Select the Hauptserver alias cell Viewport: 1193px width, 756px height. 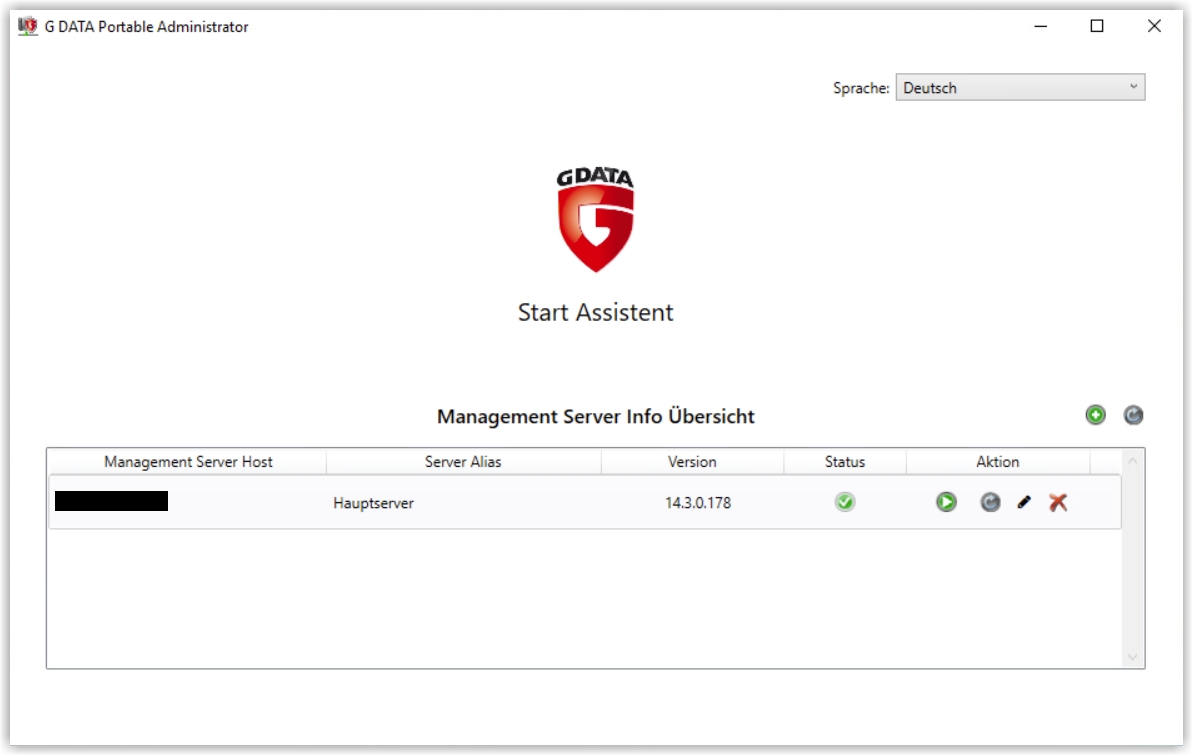(x=374, y=503)
